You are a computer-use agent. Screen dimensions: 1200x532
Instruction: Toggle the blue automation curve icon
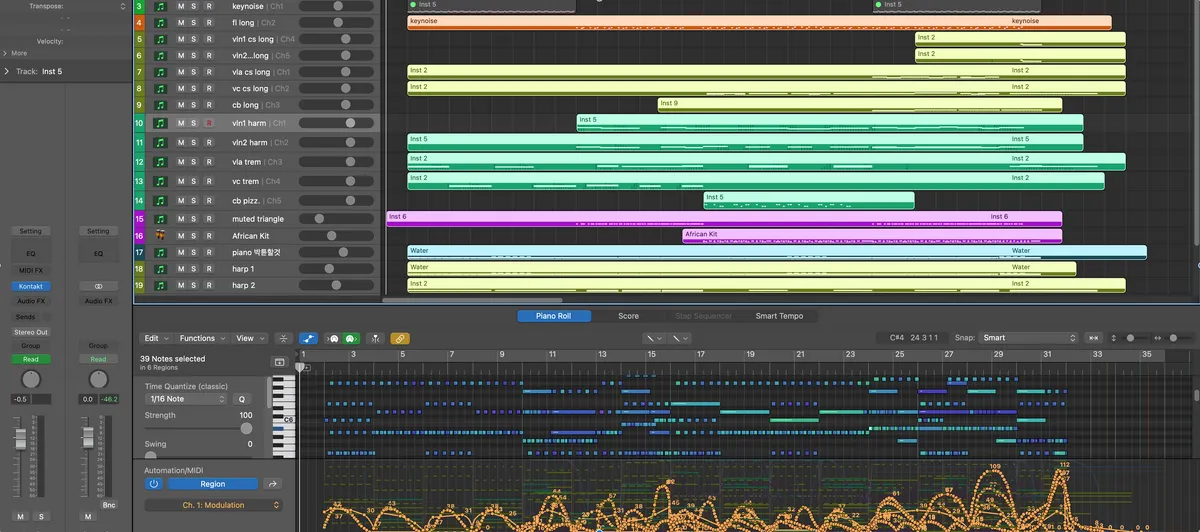click(309, 339)
